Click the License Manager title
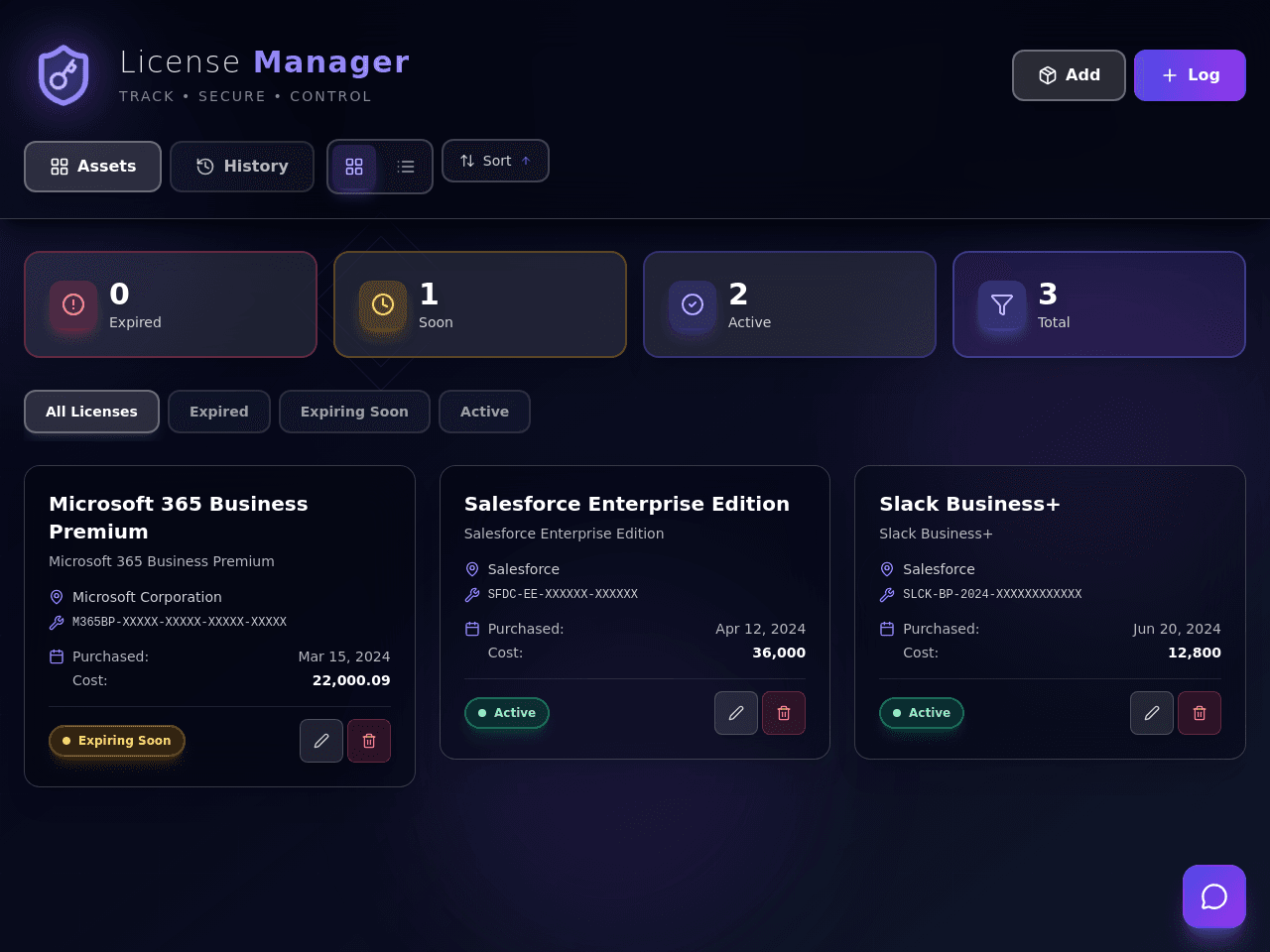This screenshot has width=1270, height=952. click(264, 61)
